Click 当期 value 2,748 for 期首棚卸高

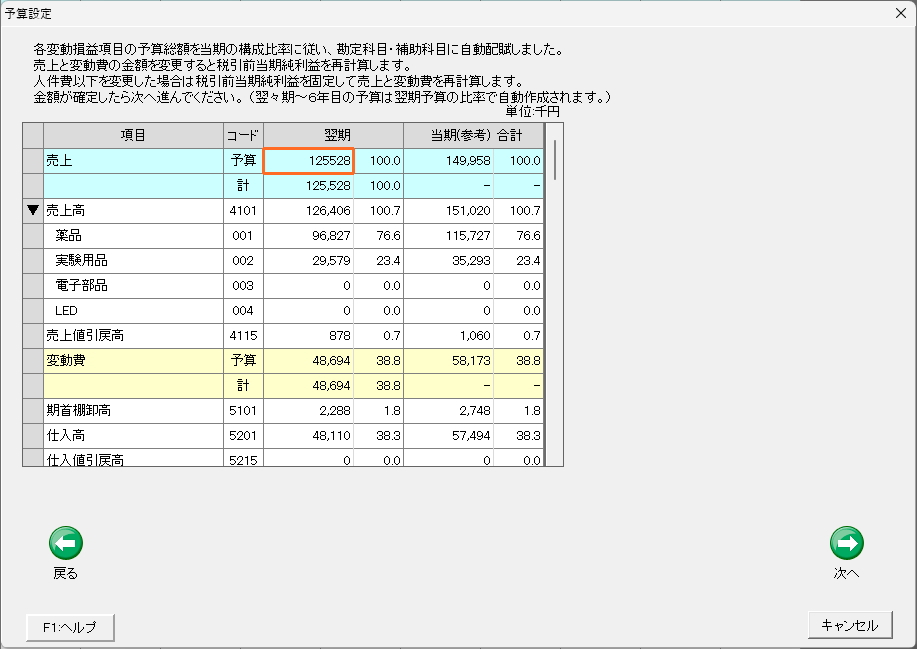pos(449,411)
